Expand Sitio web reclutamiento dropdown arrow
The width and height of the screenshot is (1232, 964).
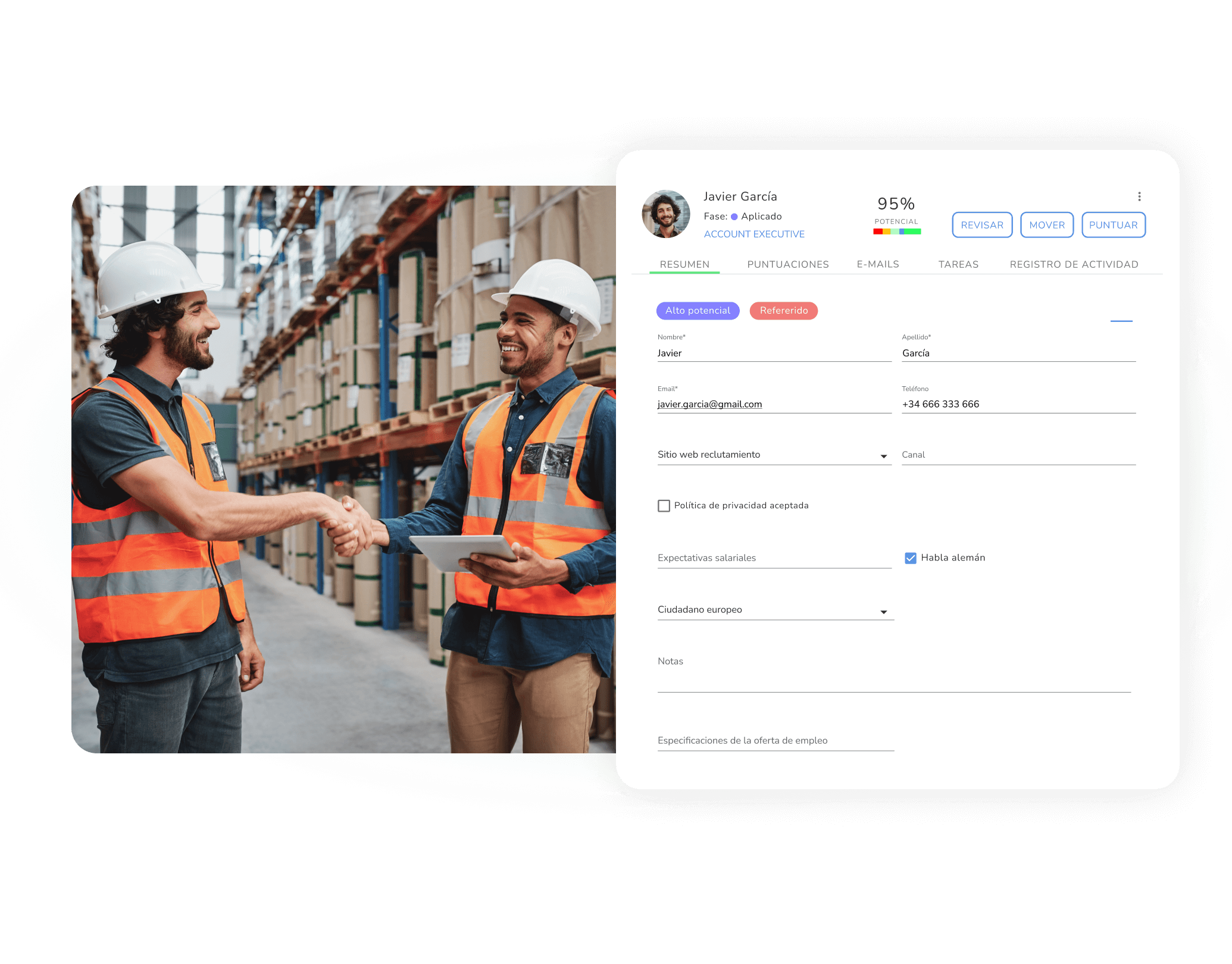click(x=884, y=456)
